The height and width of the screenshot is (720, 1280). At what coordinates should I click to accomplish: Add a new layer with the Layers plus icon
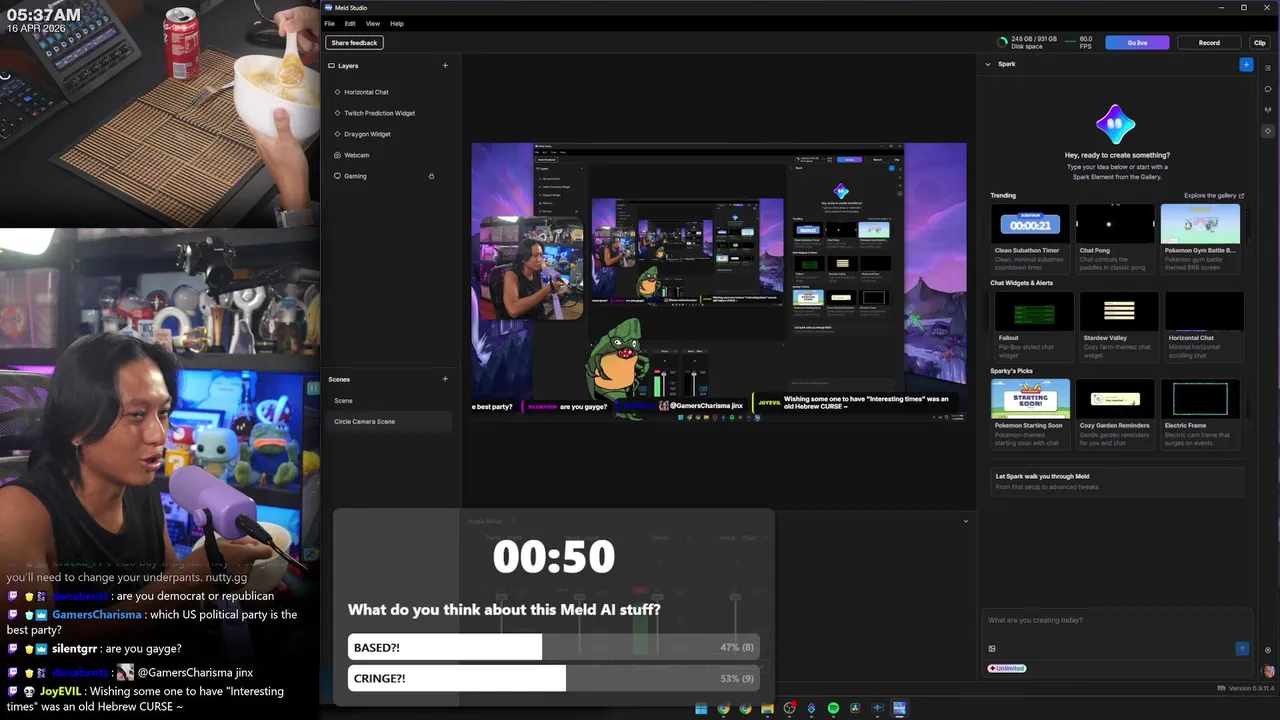[445, 66]
